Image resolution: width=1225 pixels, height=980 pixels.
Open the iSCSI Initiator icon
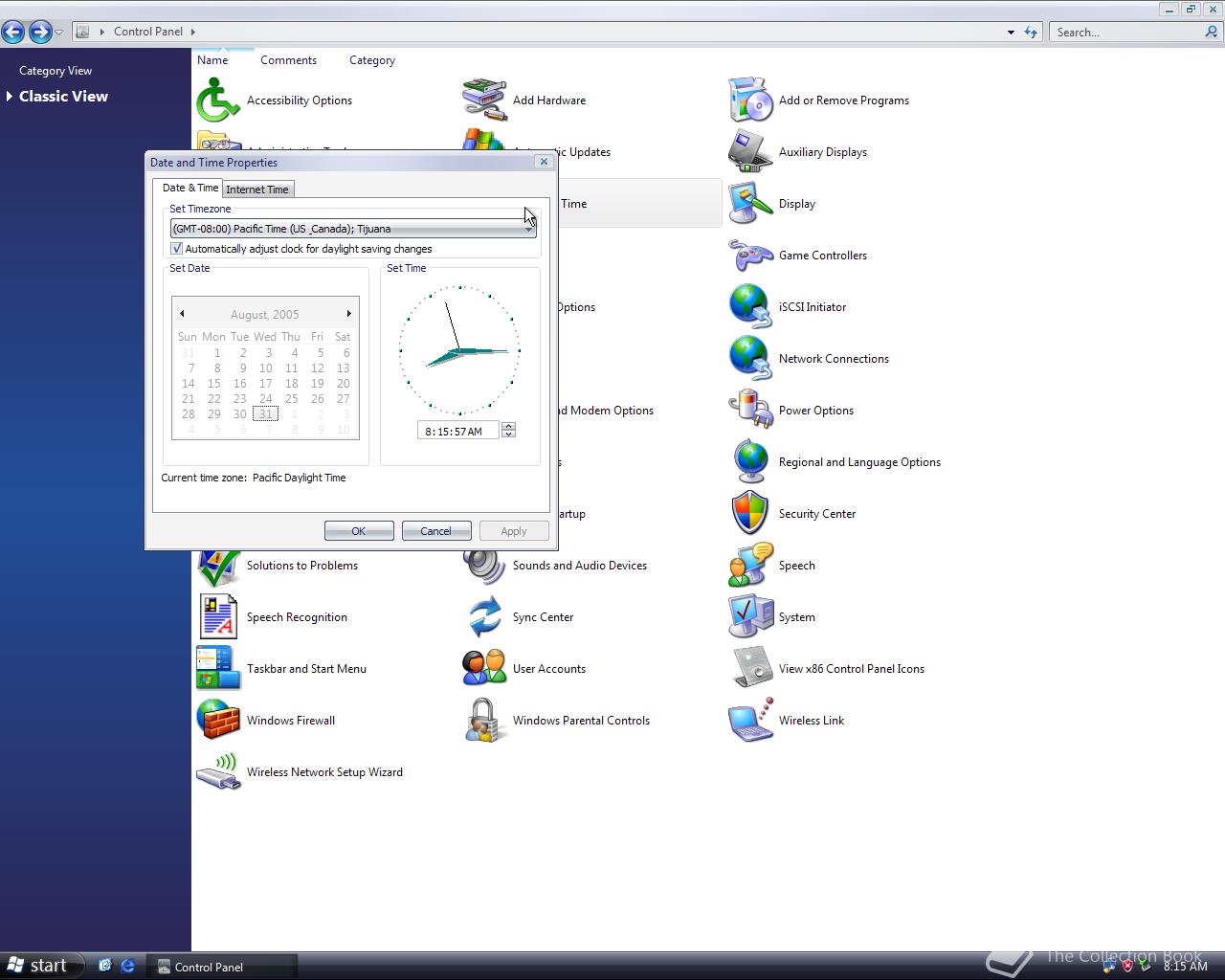coord(750,307)
